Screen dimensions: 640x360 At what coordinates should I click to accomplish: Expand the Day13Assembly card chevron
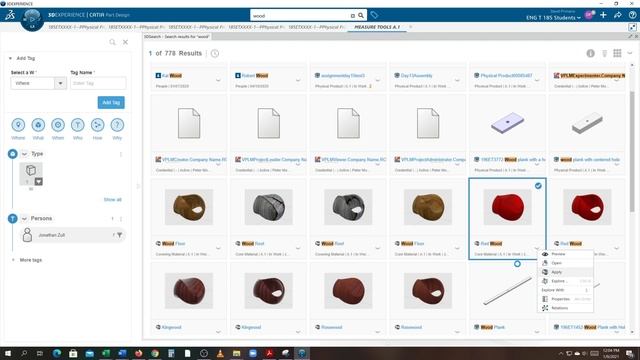457,80
